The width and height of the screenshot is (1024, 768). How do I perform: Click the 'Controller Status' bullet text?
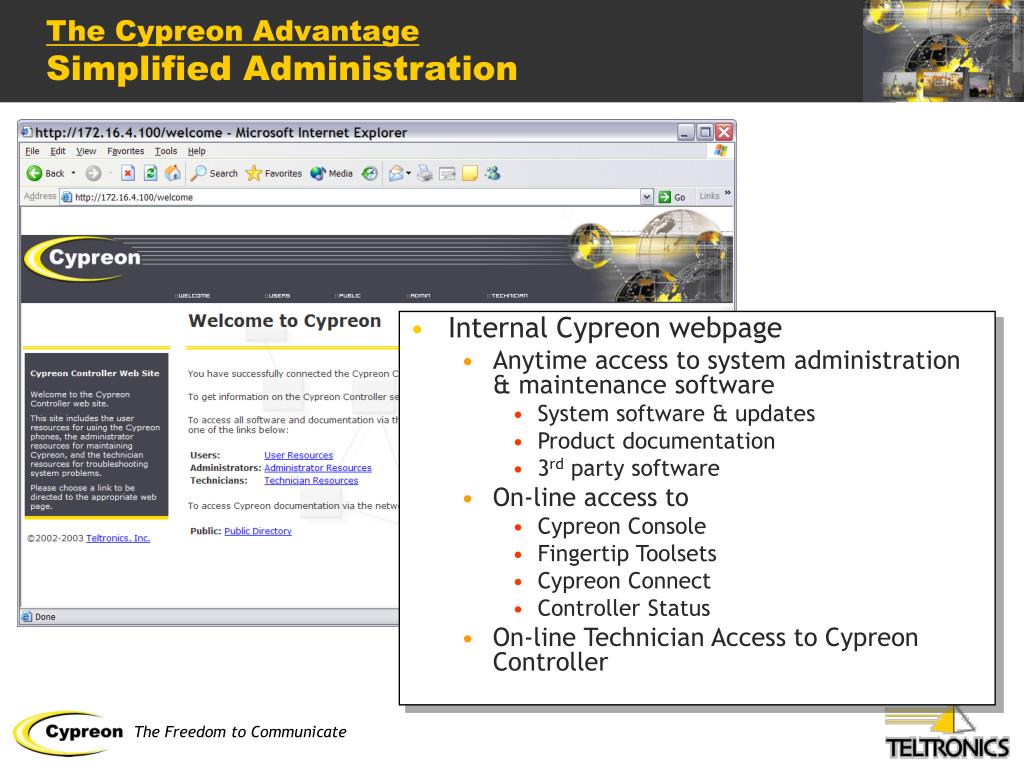click(x=623, y=608)
